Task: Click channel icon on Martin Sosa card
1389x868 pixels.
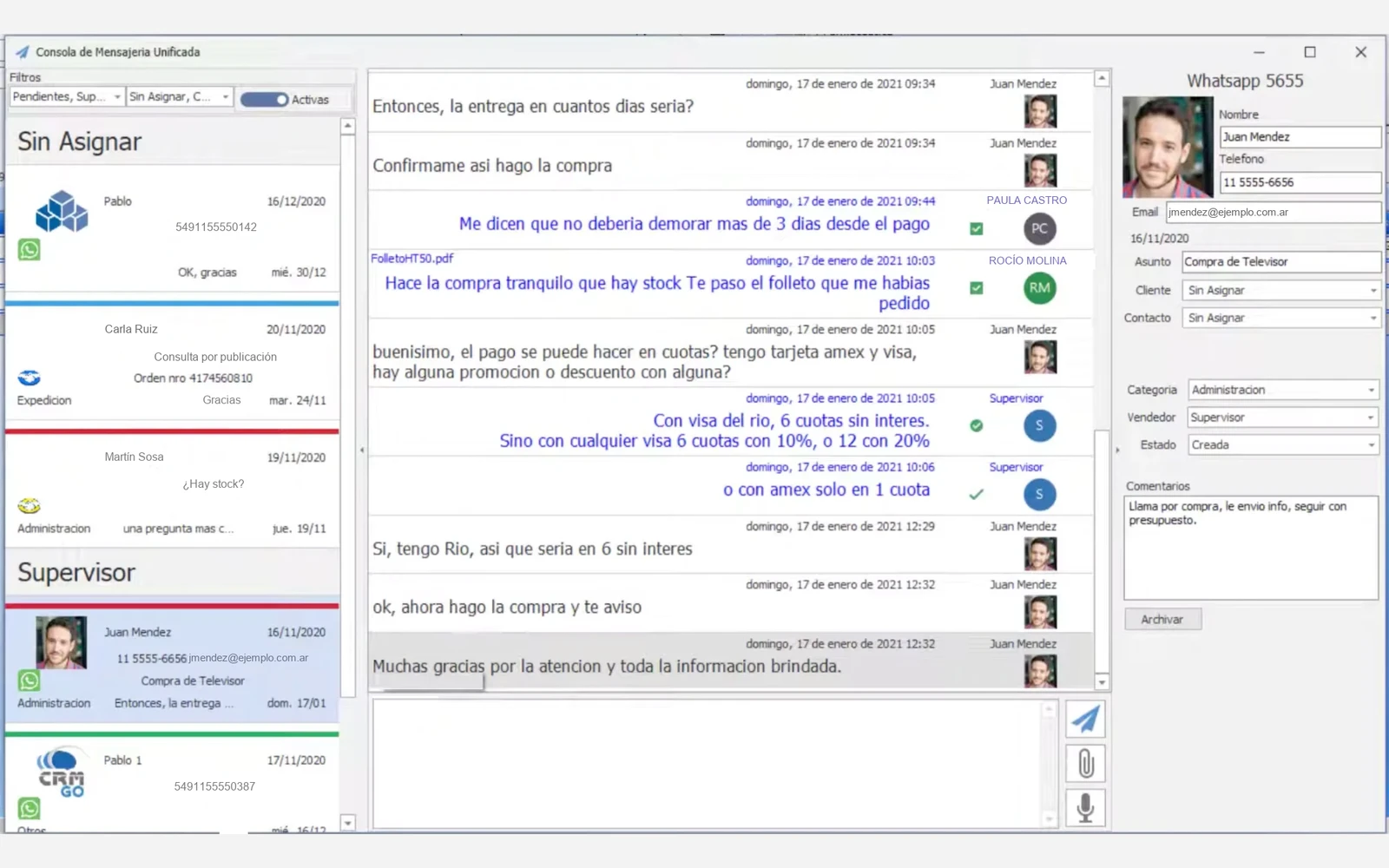Action: point(30,506)
